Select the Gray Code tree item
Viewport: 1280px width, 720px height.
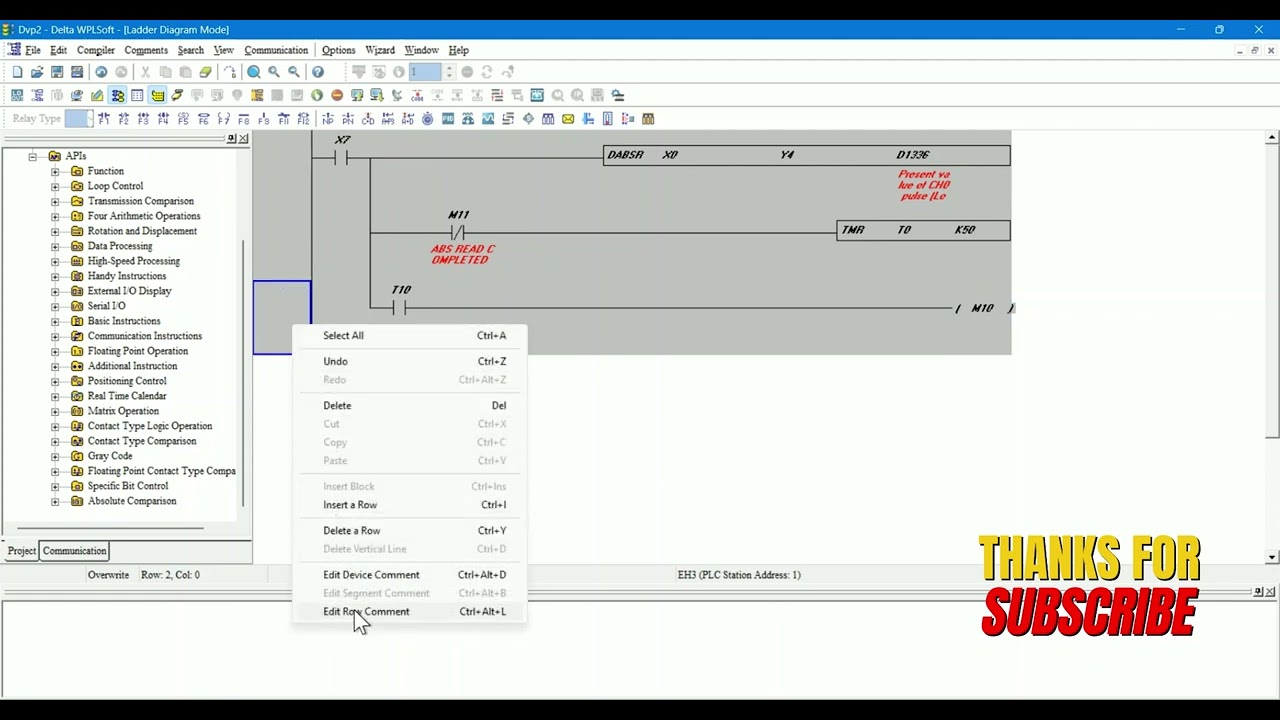coord(110,456)
